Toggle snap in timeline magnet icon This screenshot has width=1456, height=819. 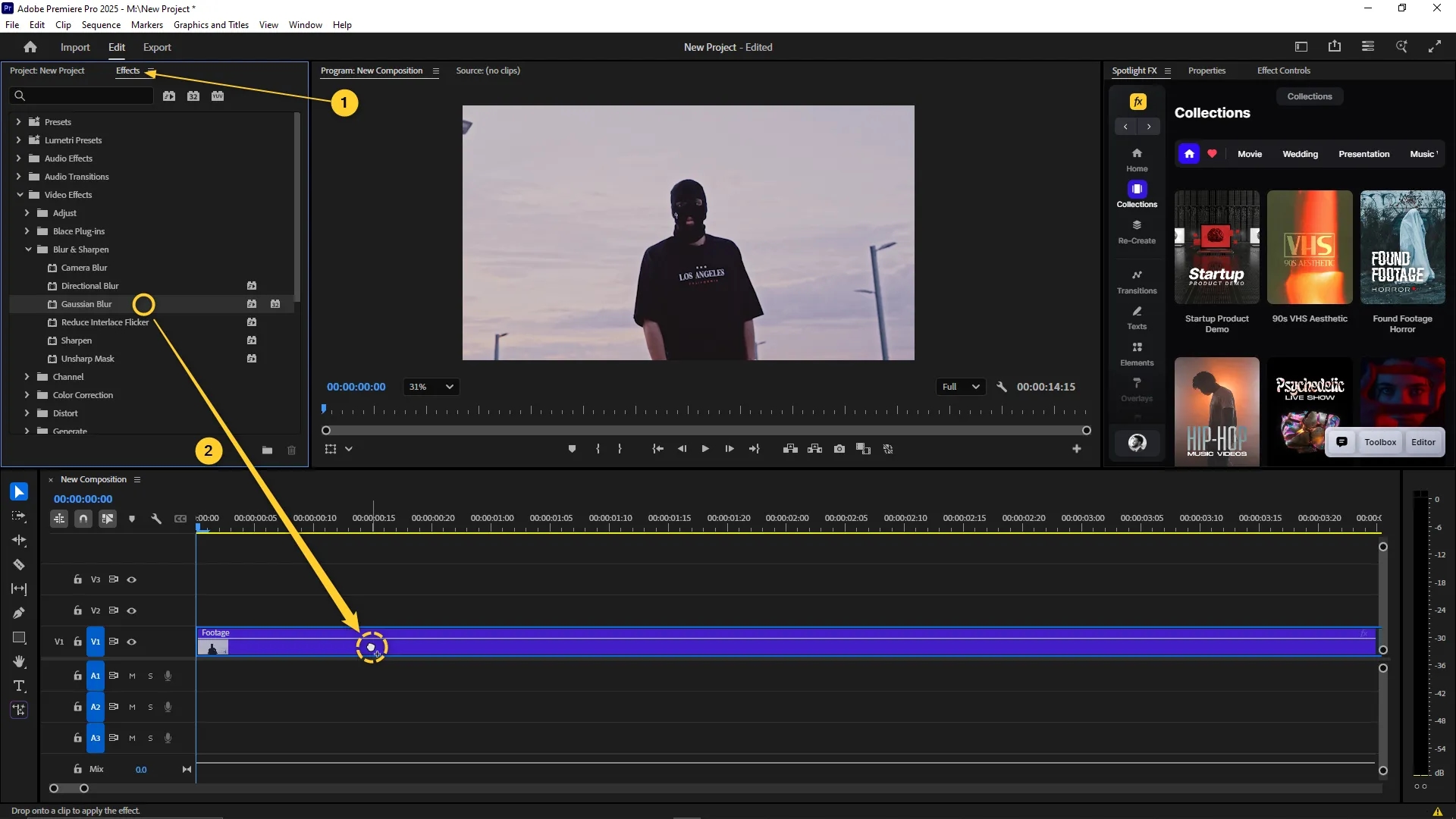click(x=83, y=519)
